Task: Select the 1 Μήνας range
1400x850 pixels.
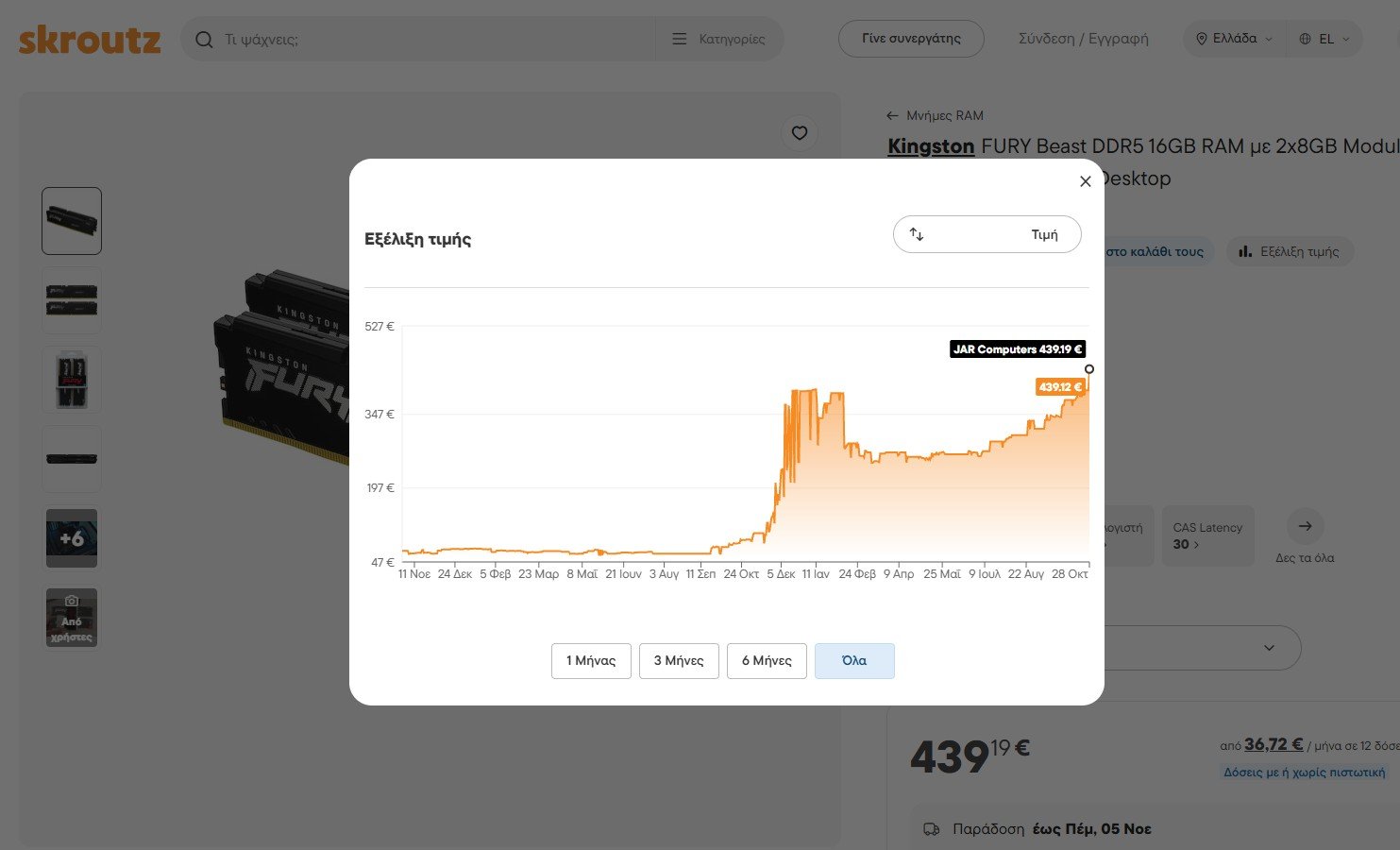Action: tap(591, 661)
